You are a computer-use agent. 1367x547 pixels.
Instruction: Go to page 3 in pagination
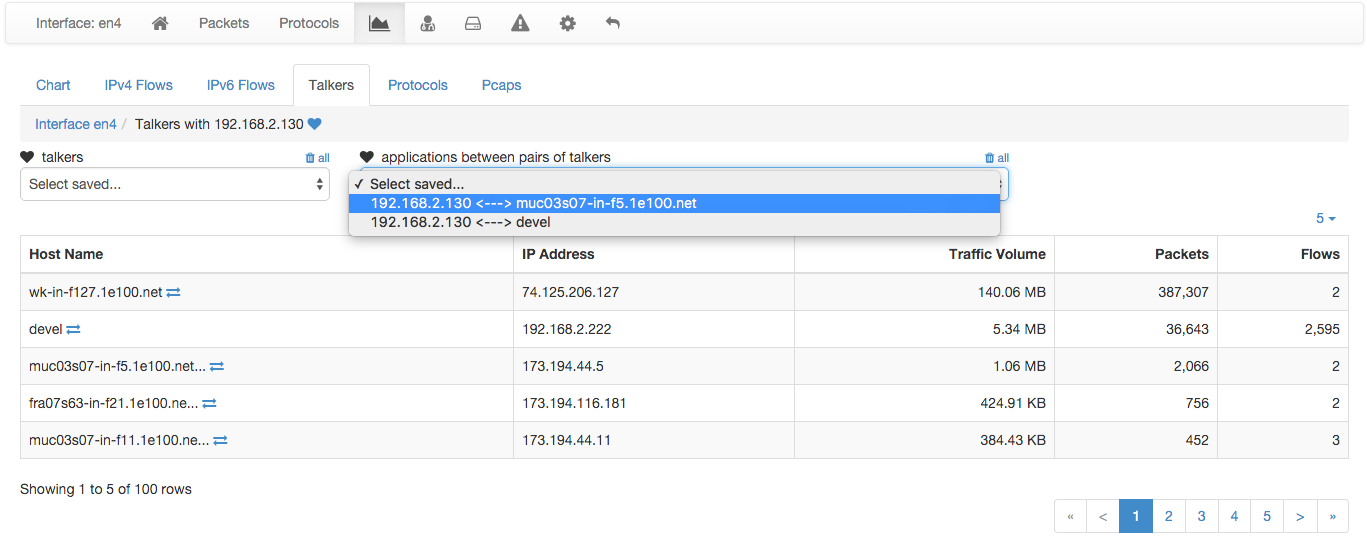pyautogui.click(x=1201, y=516)
